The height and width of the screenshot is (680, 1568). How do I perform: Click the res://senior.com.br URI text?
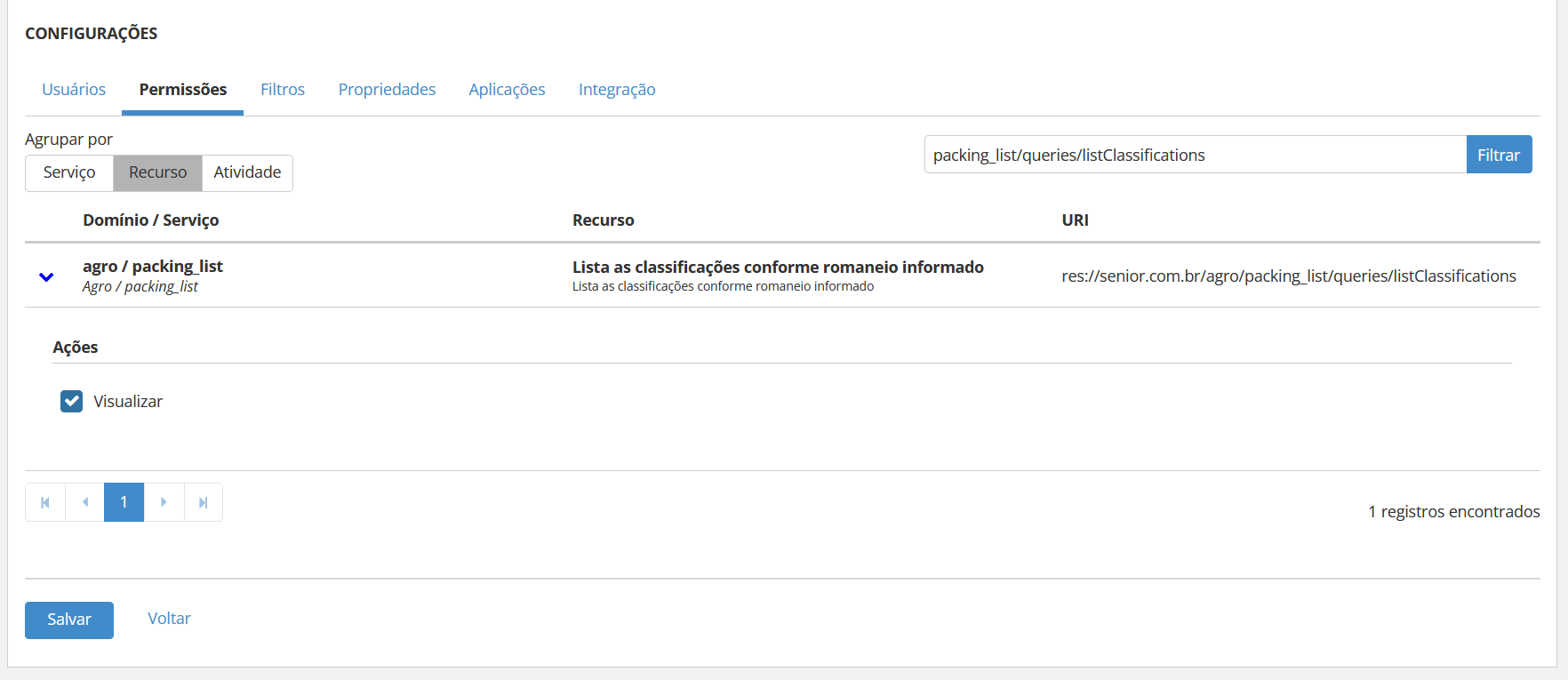click(1289, 276)
